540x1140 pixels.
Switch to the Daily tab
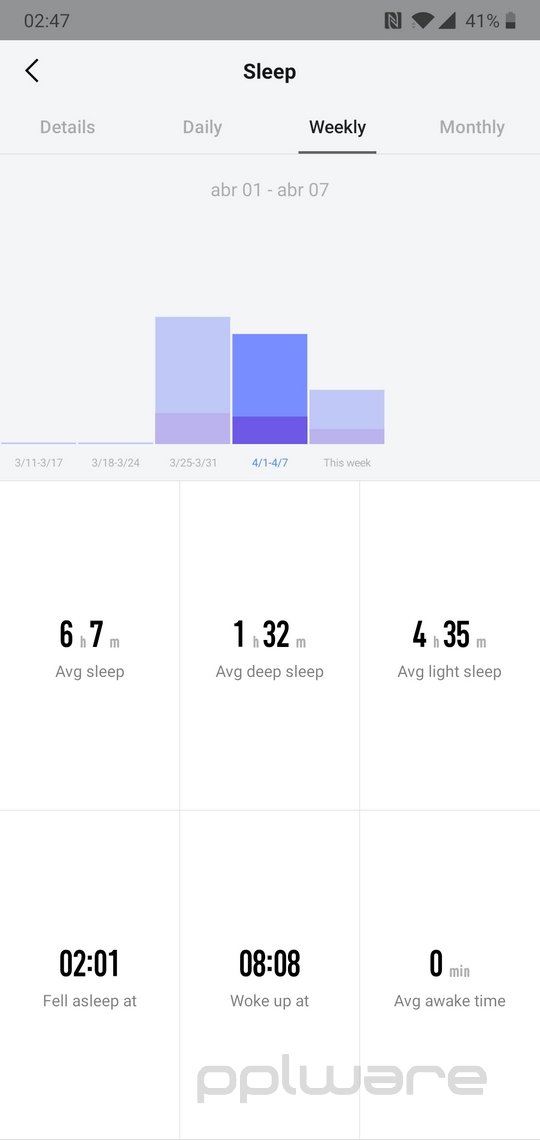pyautogui.click(x=202, y=127)
